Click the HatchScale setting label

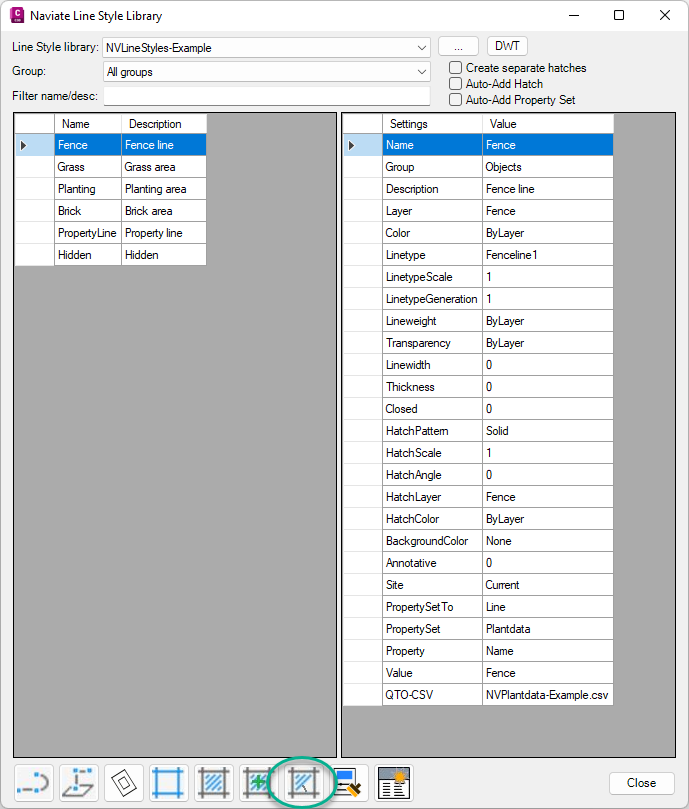432,453
